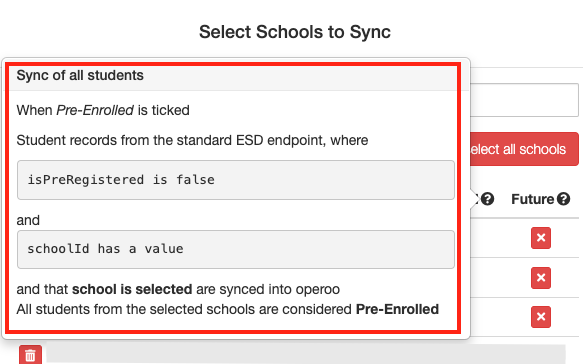Click the search input above Select all schools
This screenshot has height=364, width=583.
point(524,100)
